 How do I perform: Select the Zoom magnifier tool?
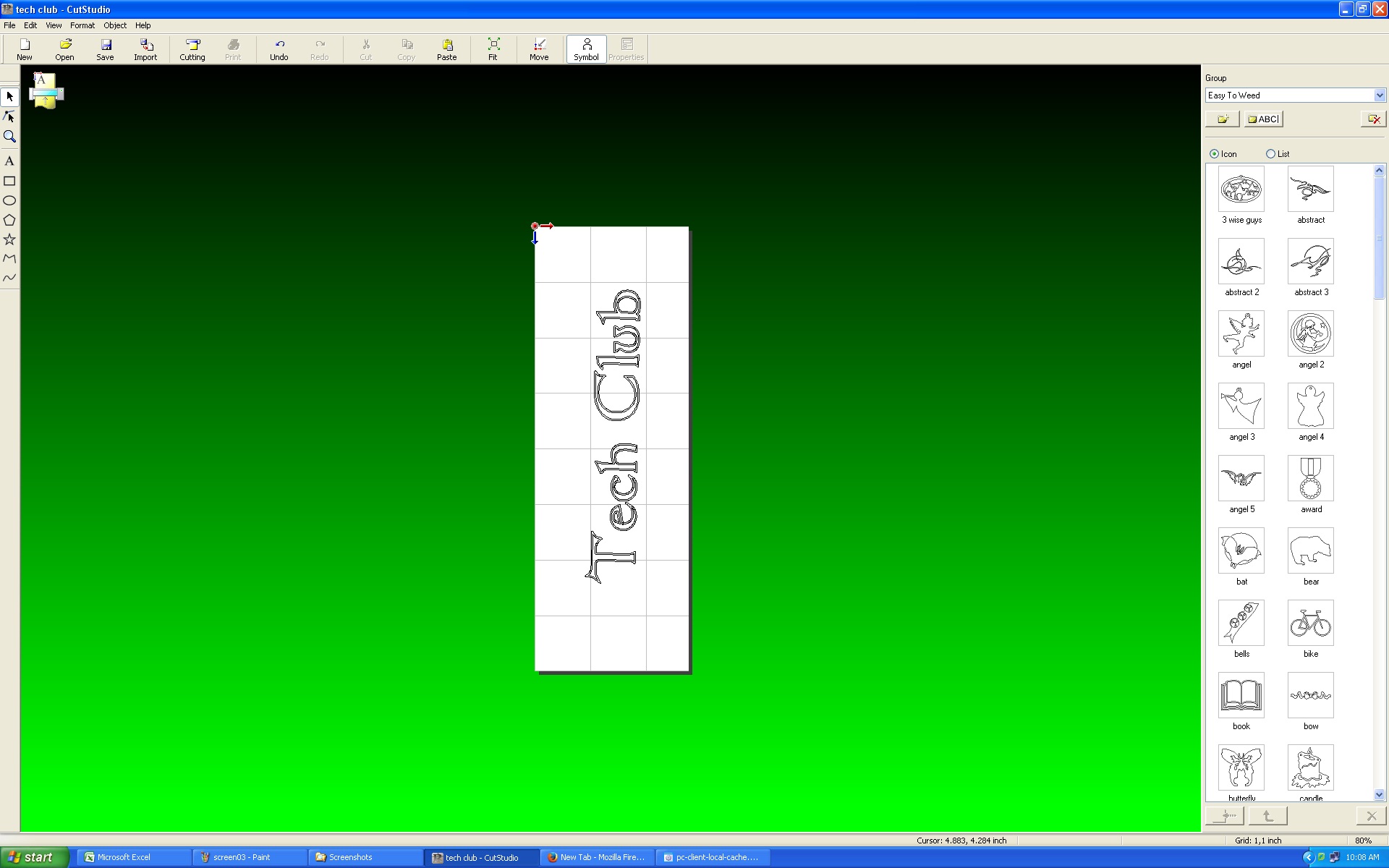9,137
